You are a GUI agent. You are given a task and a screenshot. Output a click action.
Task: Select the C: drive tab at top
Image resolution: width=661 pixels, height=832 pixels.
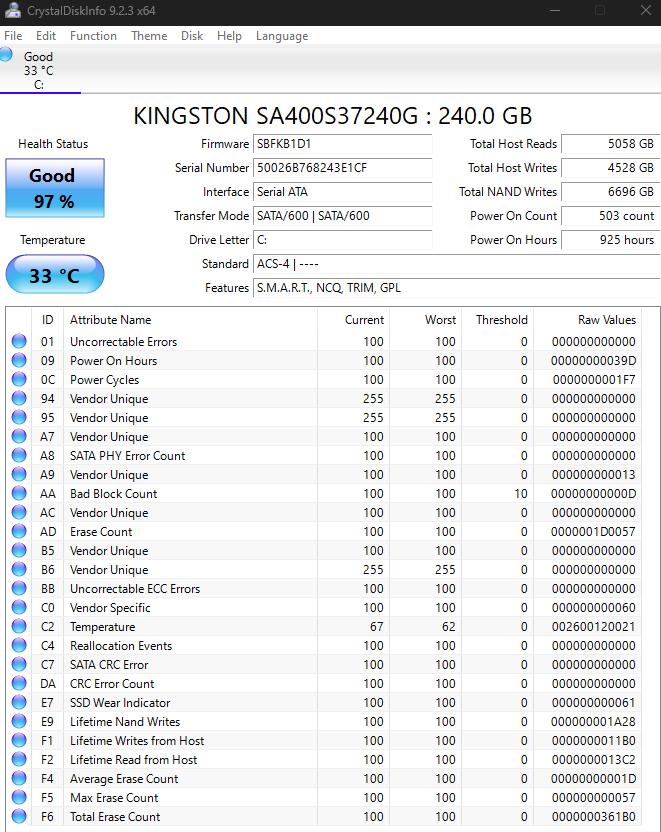pyautogui.click(x=39, y=71)
